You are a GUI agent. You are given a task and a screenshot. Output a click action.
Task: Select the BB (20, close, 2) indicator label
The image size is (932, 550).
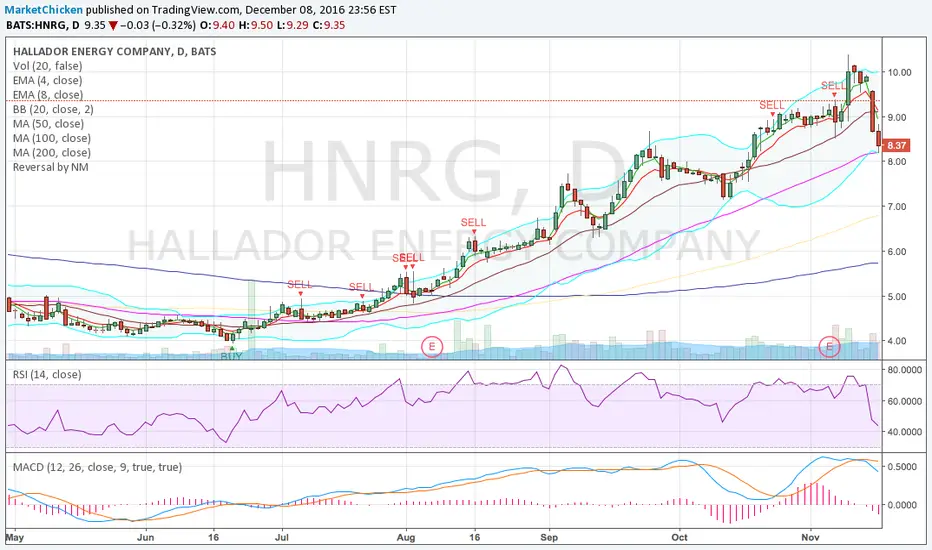[53, 109]
